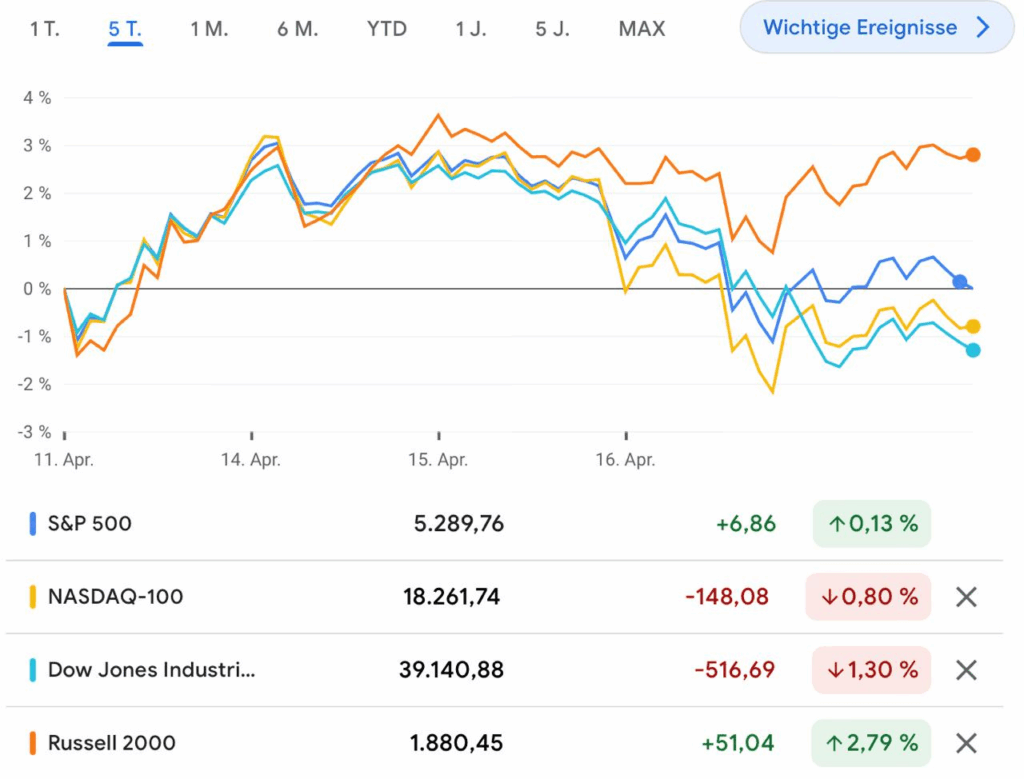Click the Russell 2000 orange endpoint dot
This screenshot has height=779, width=1024.
(x=973, y=155)
